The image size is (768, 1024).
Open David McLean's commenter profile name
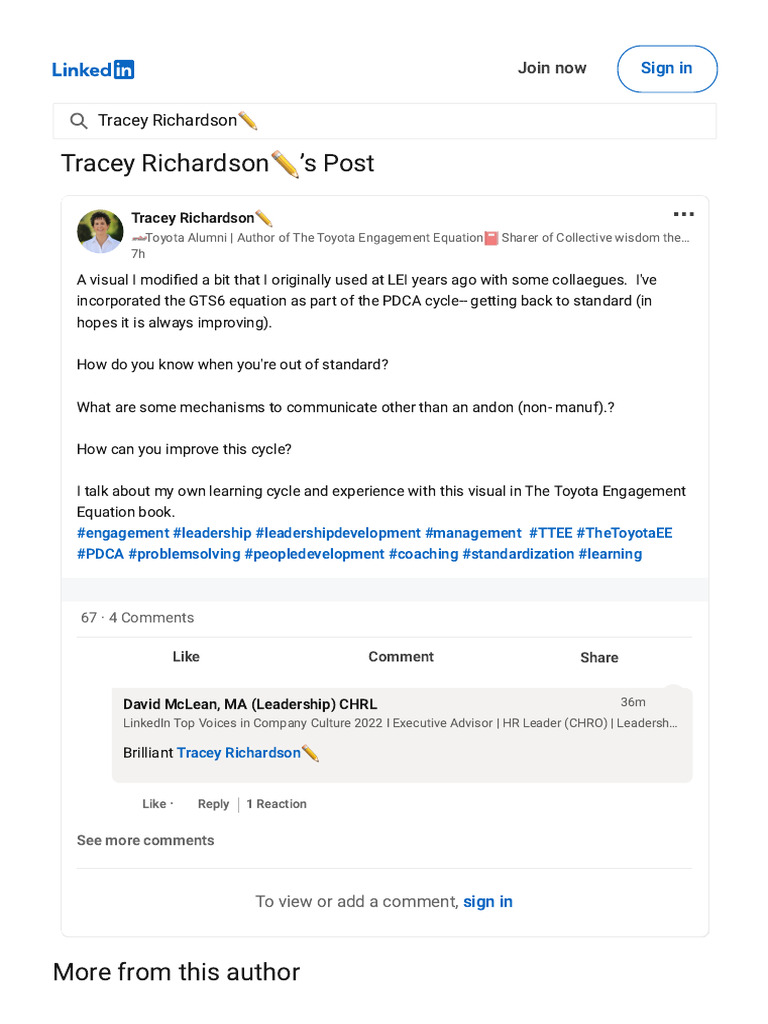[250, 704]
